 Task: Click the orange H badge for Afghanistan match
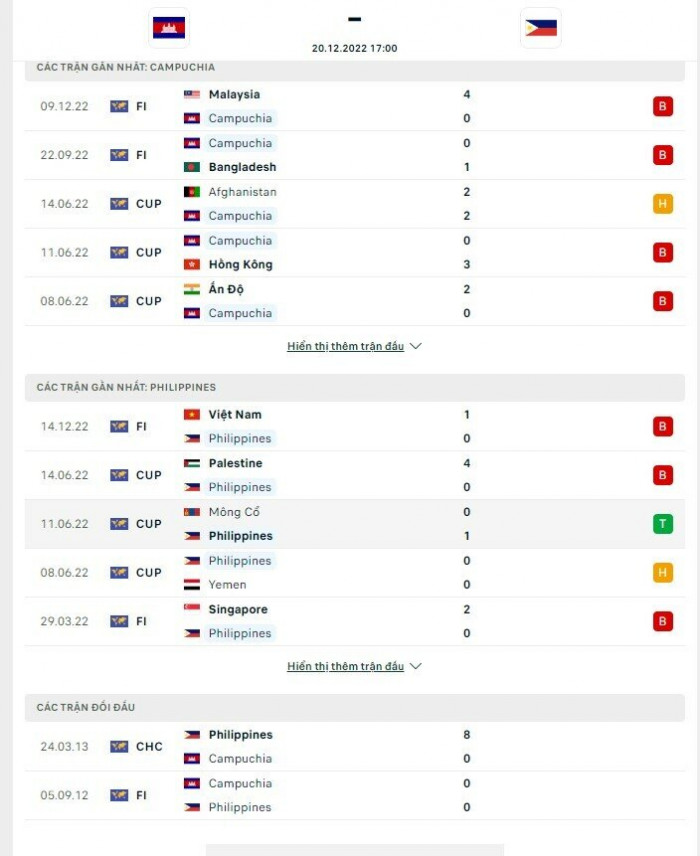(662, 204)
